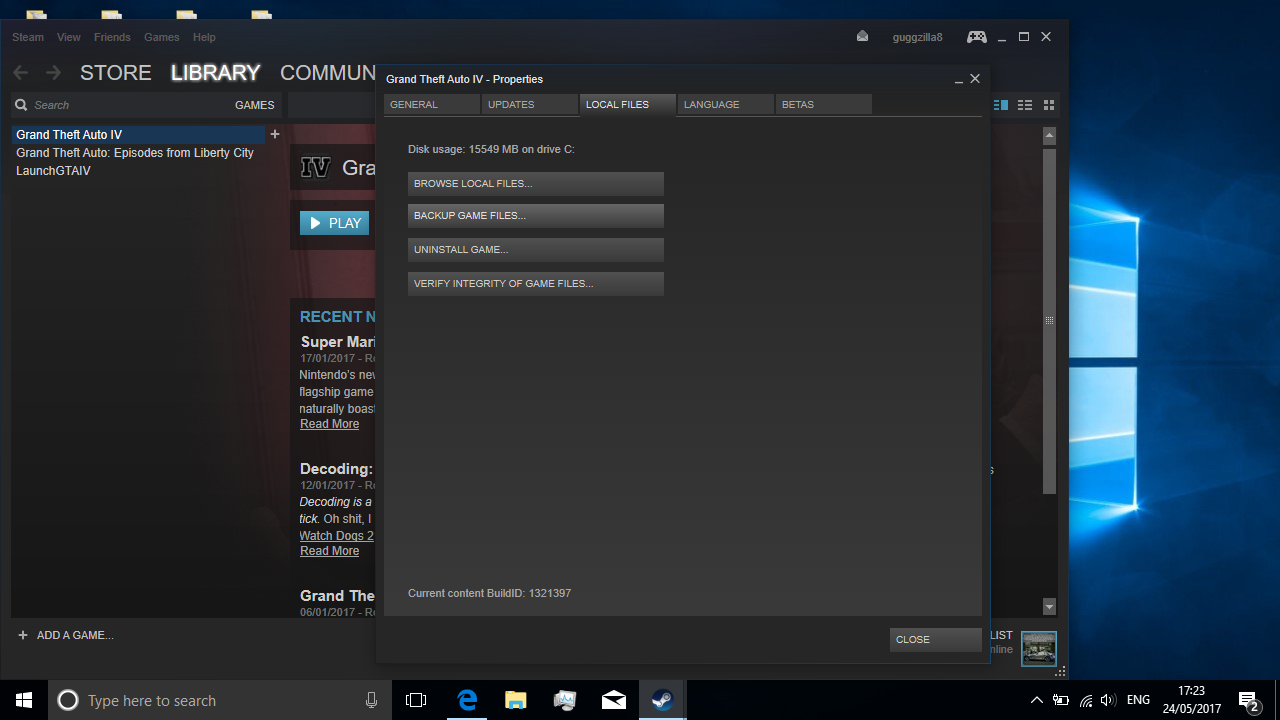Click Read More under Watch Dogs 2 link
This screenshot has height=720, width=1280.
329,551
